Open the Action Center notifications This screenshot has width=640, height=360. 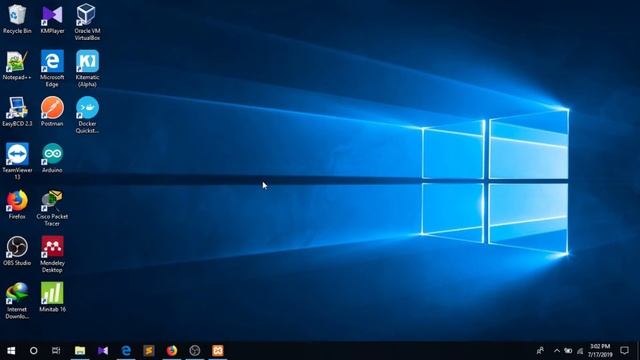[x=624, y=351]
